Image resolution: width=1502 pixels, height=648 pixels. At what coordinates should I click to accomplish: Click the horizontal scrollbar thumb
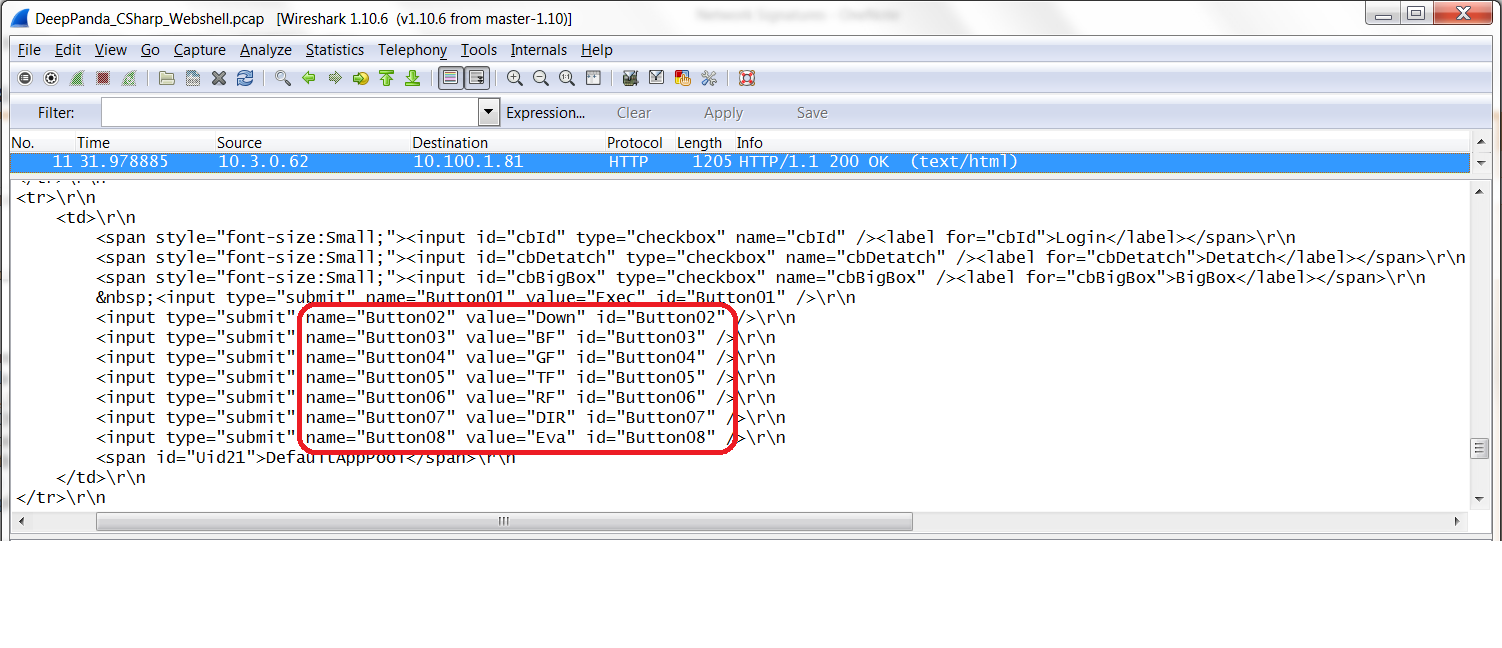(x=504, y=521)
